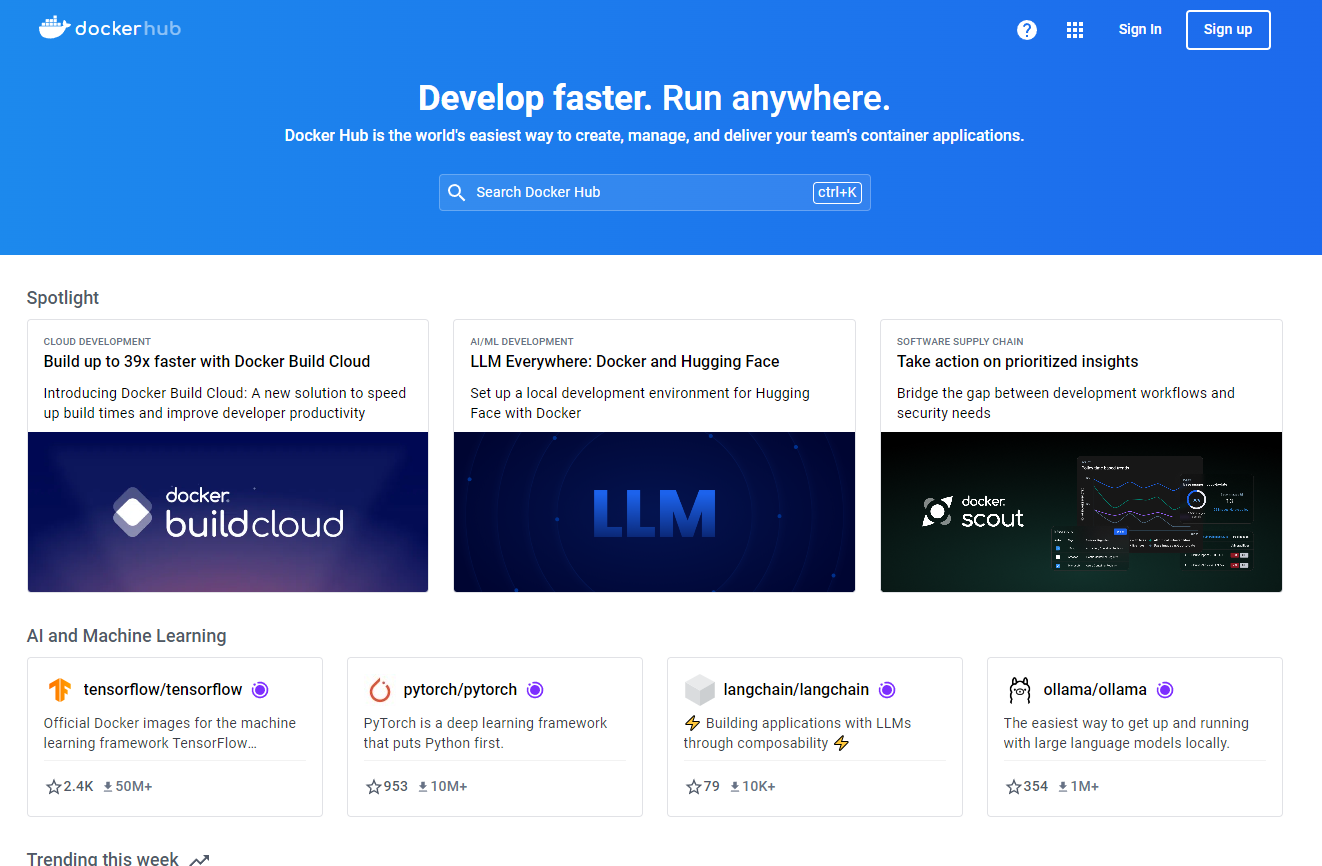Open pytorch/pytorch repository name

460,690
